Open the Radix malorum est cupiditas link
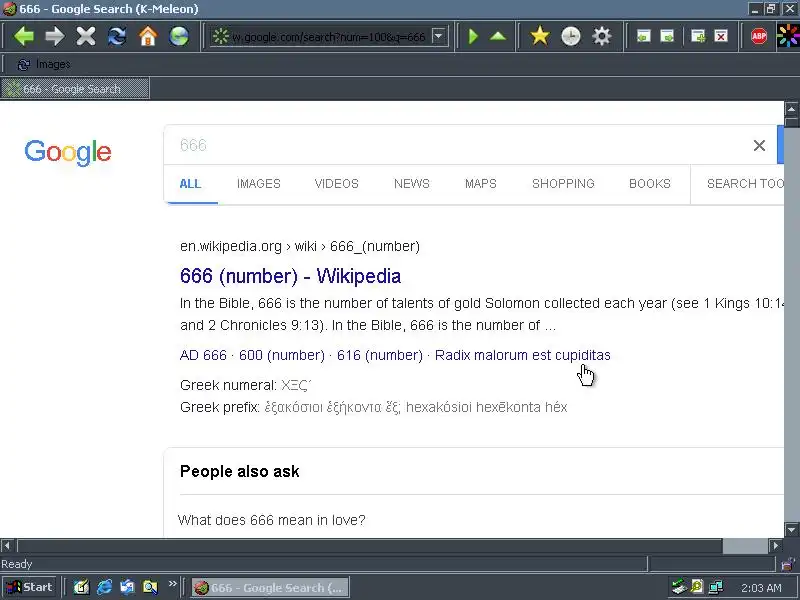Screen dimensions: 800x600 522,355
